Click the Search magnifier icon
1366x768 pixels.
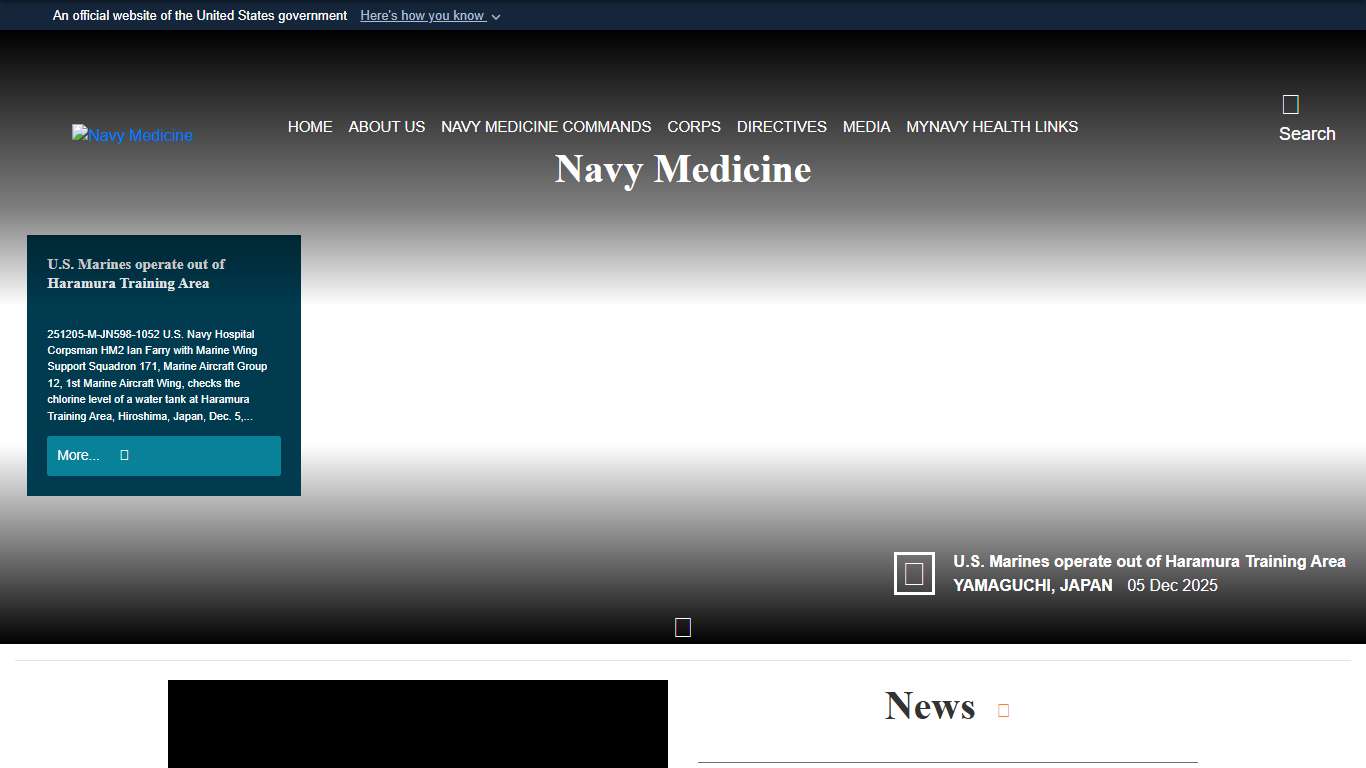1290,105
